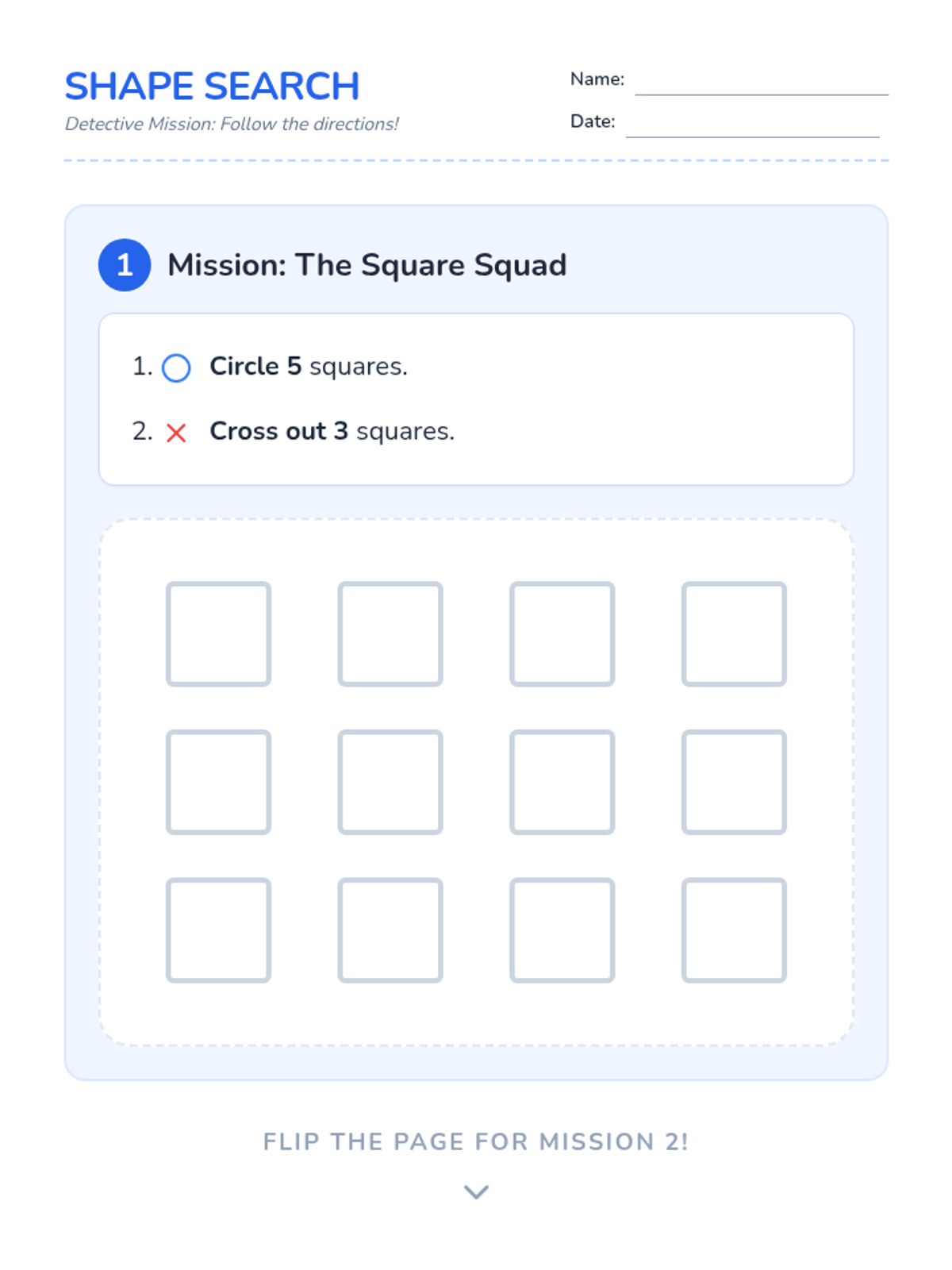
Task: Click the last square in the bottom row
Action: (x=734, y=930)
